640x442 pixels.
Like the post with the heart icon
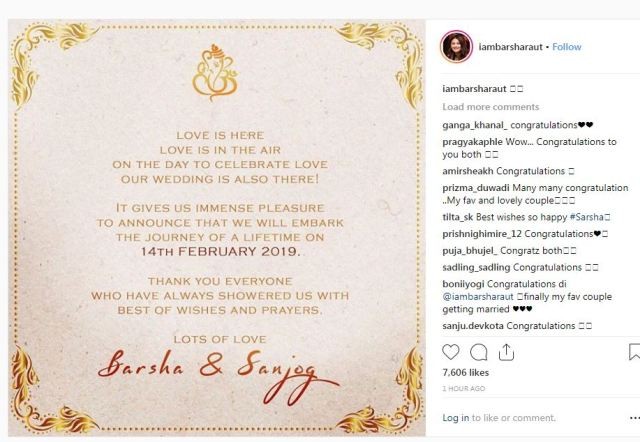(451, 352)
